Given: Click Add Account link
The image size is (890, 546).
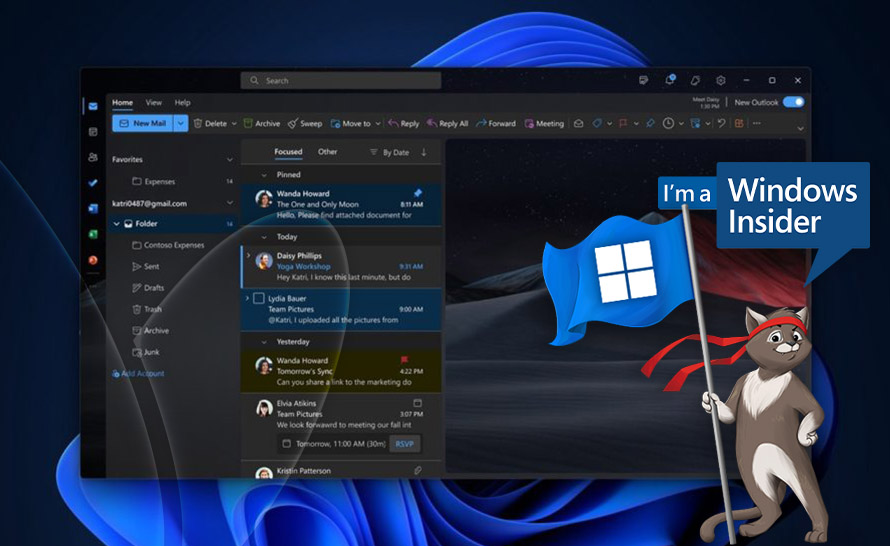Looking at the screenshot, I should 138,373.
